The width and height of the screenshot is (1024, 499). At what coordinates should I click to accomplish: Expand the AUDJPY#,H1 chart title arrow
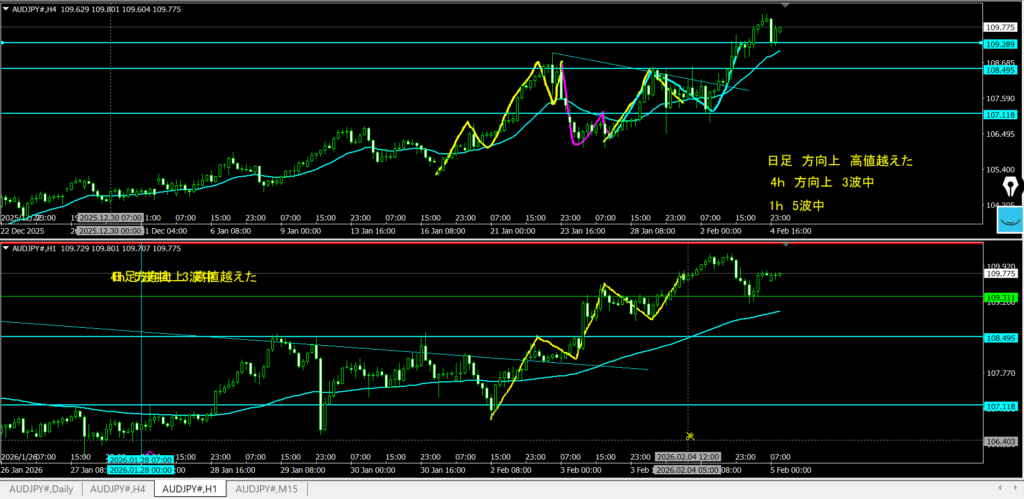pyautogui.click(x=7, y=247)
